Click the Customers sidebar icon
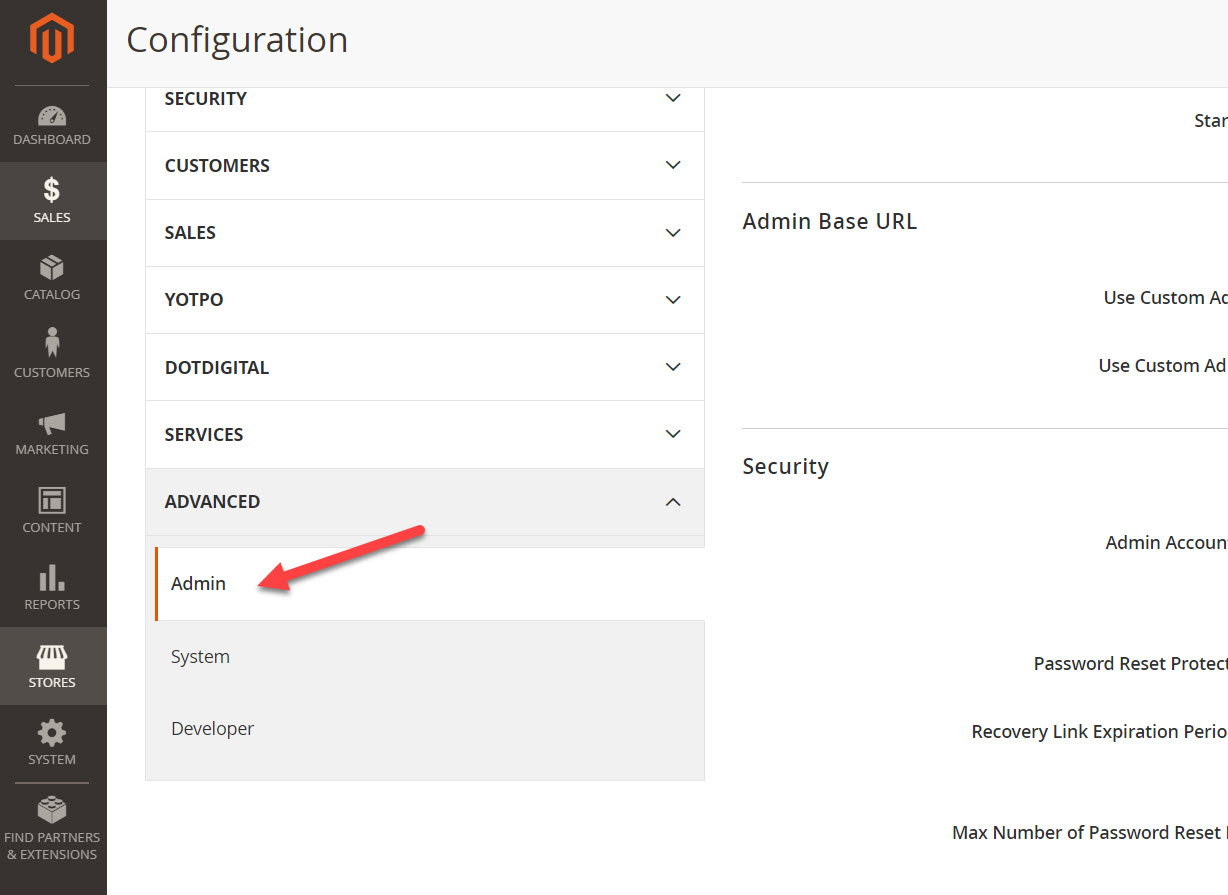 pyautogui.click(x=52, y=356)
